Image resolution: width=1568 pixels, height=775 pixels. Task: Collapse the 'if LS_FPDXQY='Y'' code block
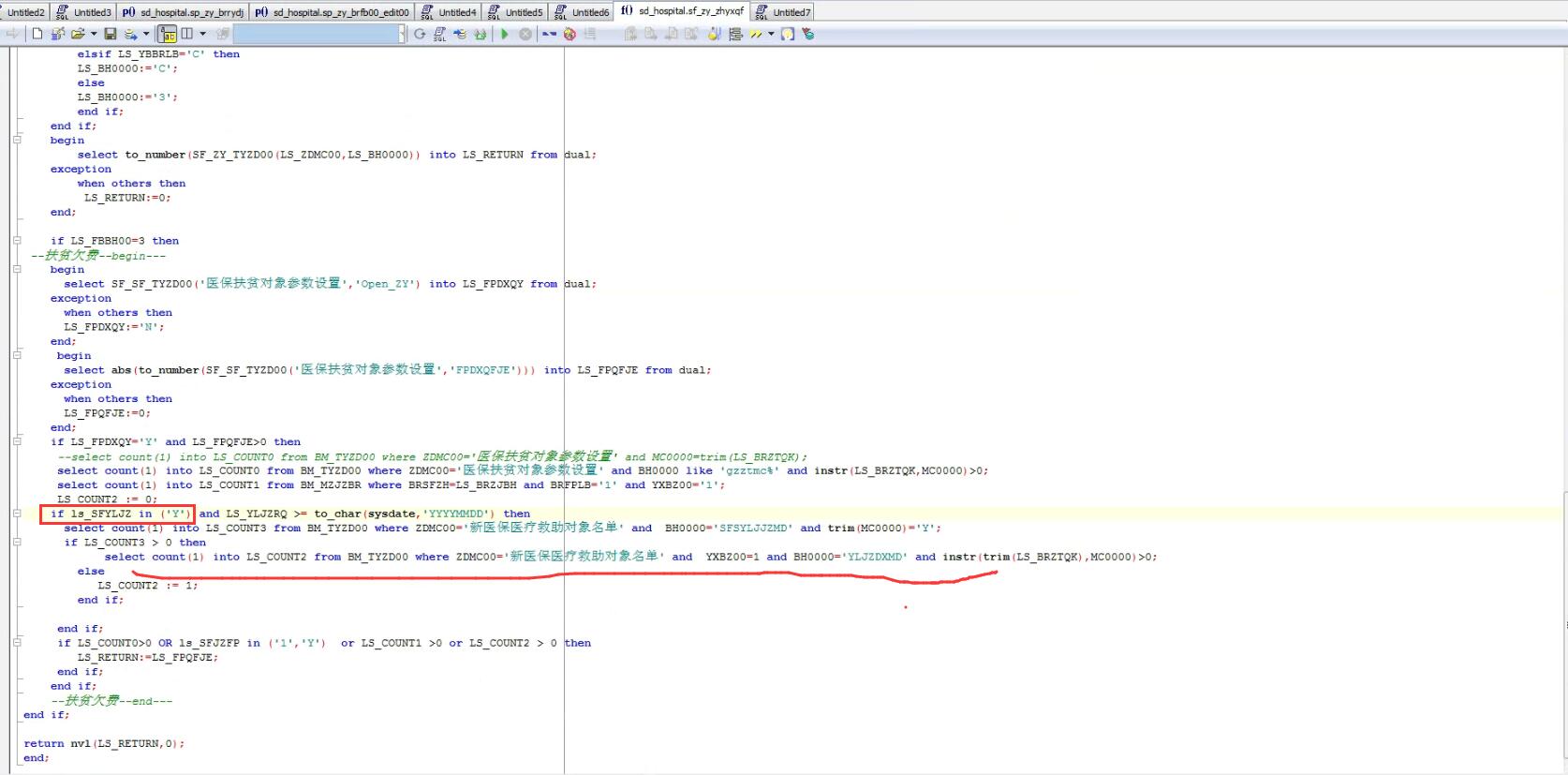point(17,441)
